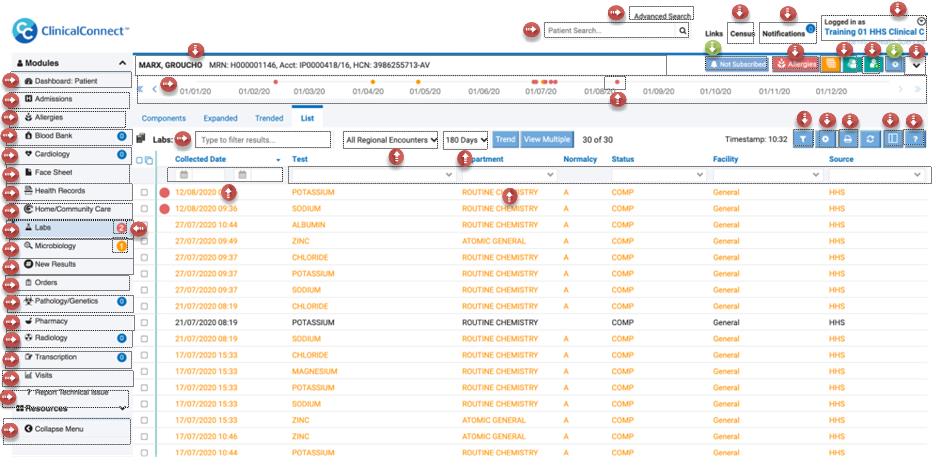Screen dimensions: 940x470
Task: Check the box beside 27/07/2020 ALBUMIN
Action: pos(144,225)
